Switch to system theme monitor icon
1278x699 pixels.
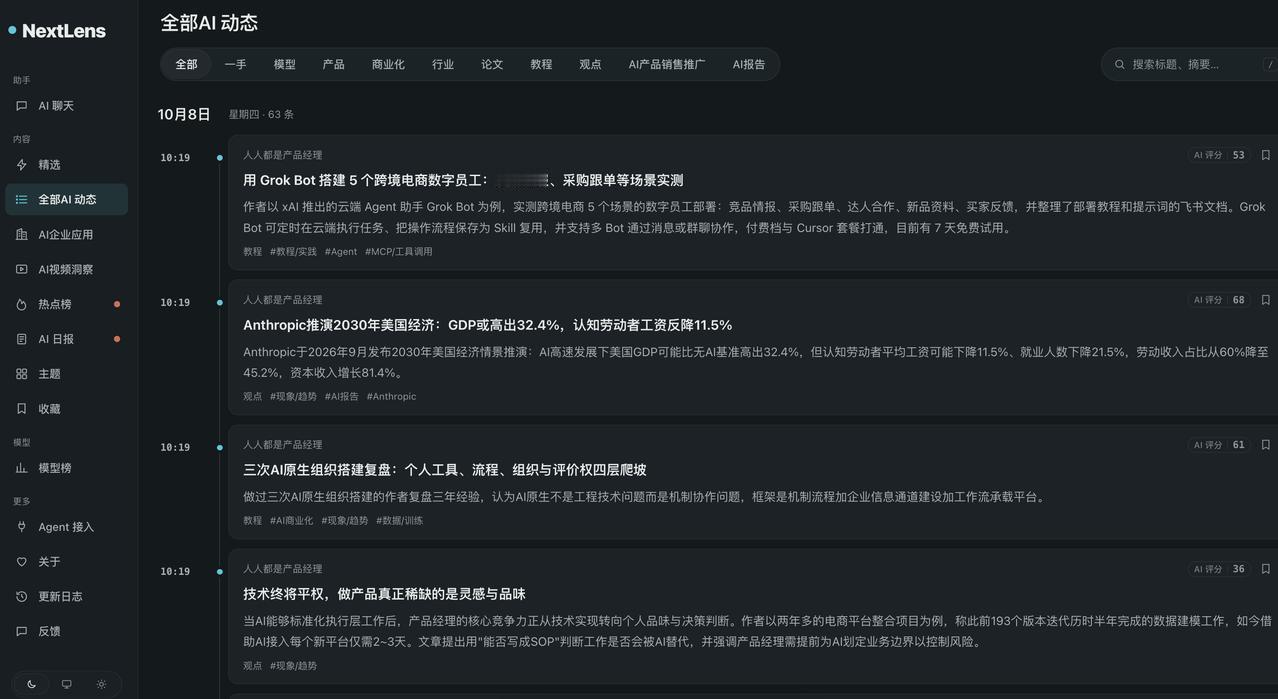(x=67, y=685)
